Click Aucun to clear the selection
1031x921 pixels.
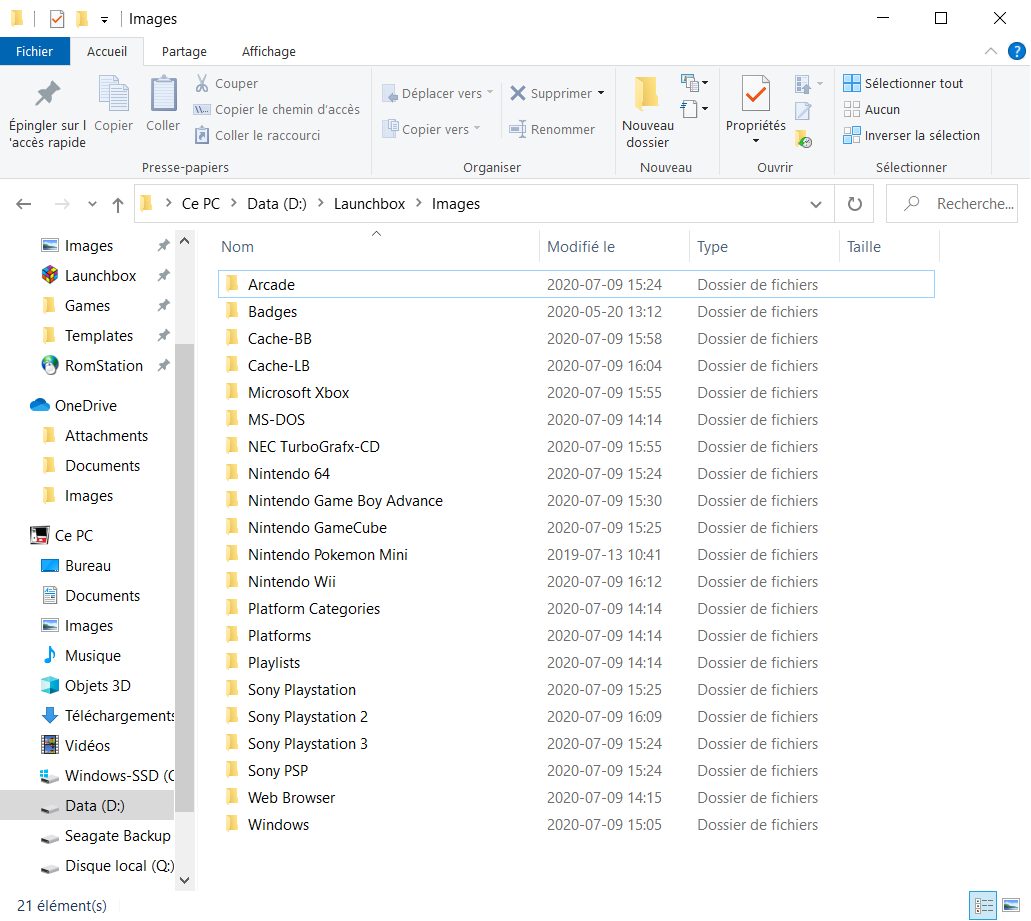[x=872, y=109]
